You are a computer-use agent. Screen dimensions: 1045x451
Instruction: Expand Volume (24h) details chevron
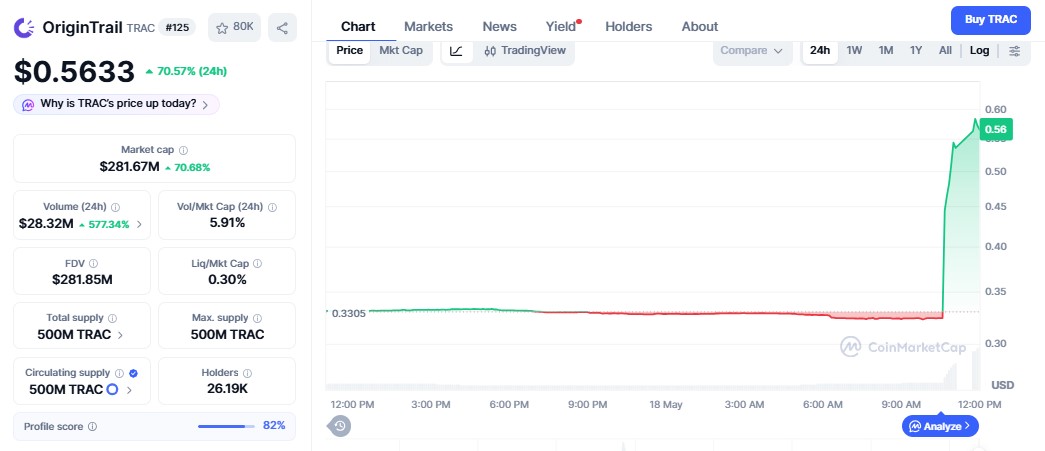139,225
